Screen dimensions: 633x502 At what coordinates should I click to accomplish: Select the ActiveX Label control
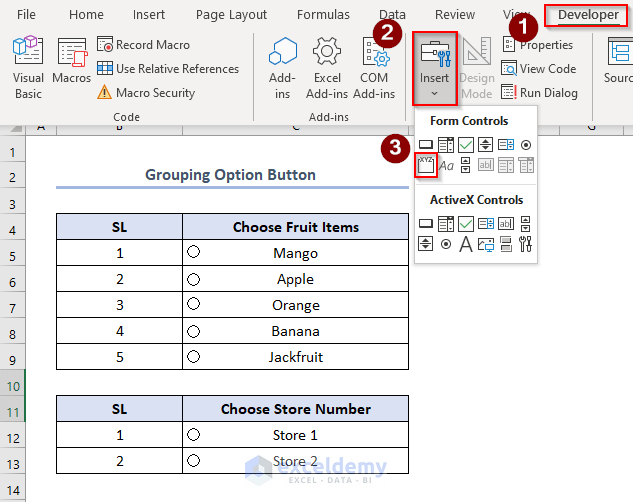coord(466,243)
